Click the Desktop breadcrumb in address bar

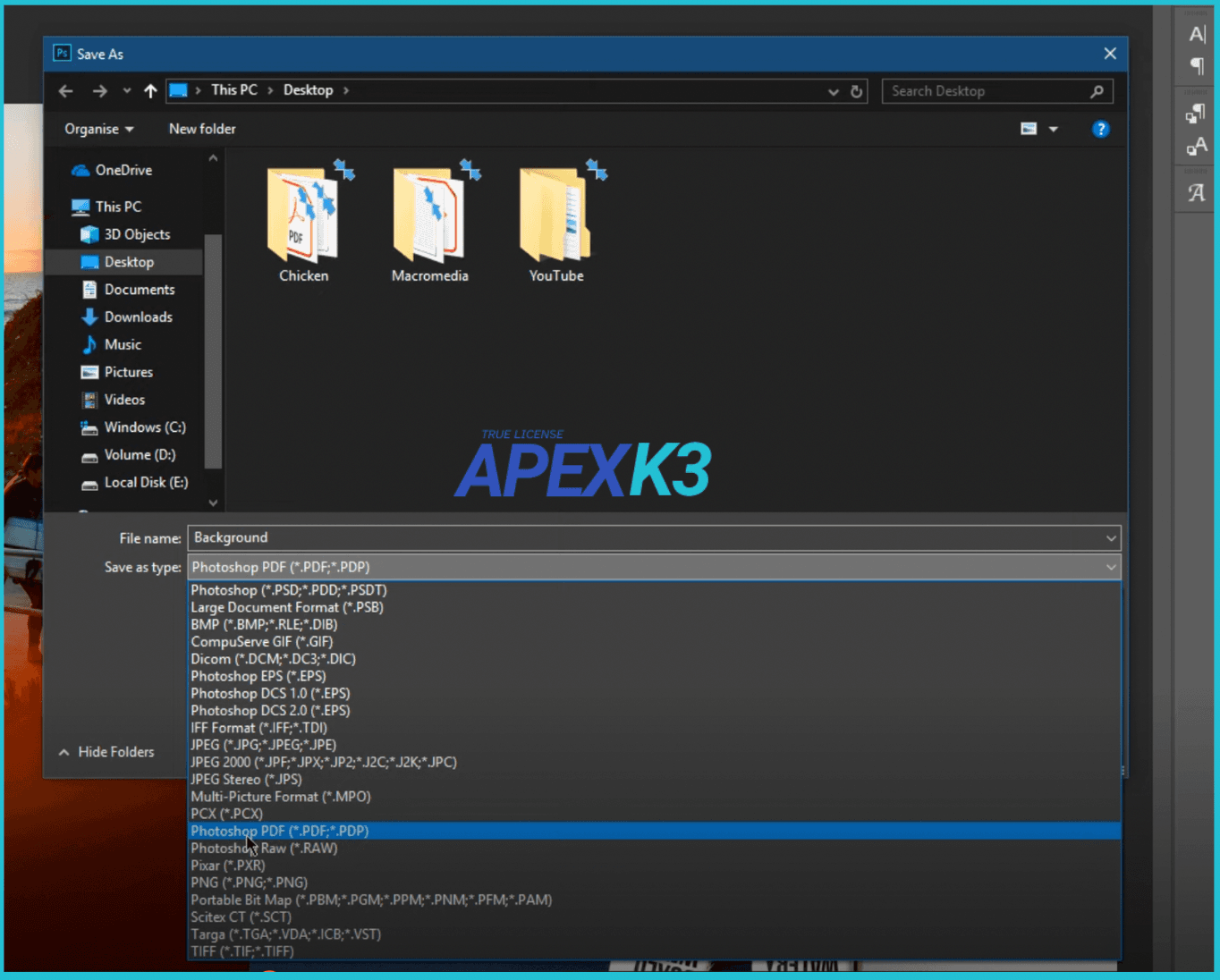[308, 90]
